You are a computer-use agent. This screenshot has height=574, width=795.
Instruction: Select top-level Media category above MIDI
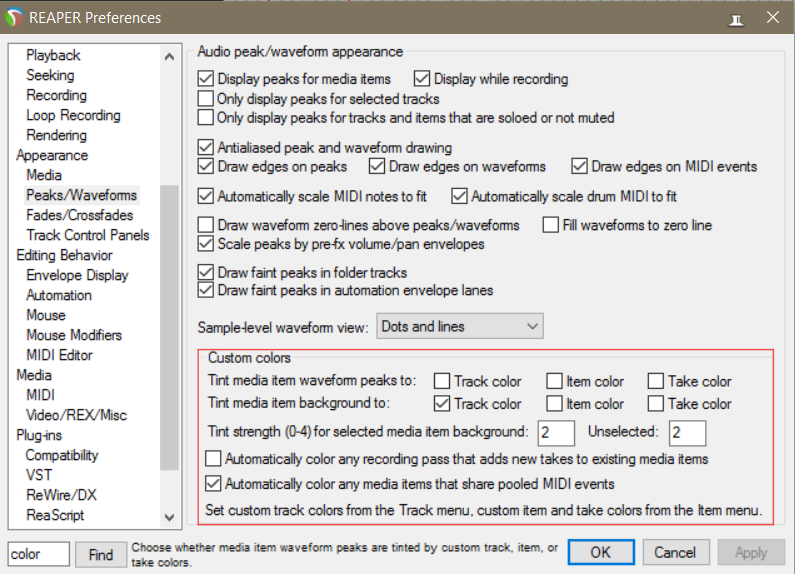coord(34,375)
